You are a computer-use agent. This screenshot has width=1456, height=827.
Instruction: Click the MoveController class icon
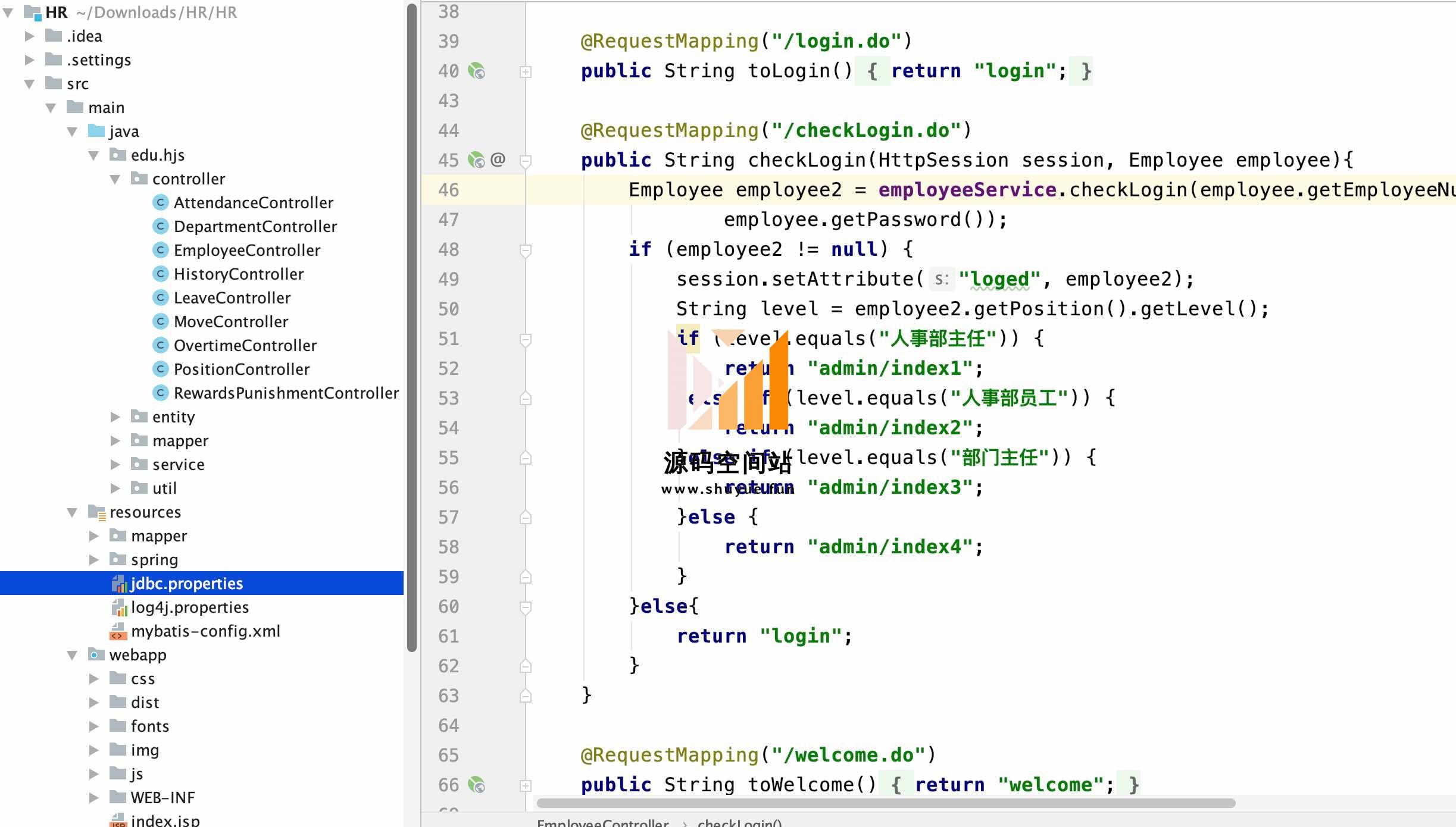click(160, 322)
